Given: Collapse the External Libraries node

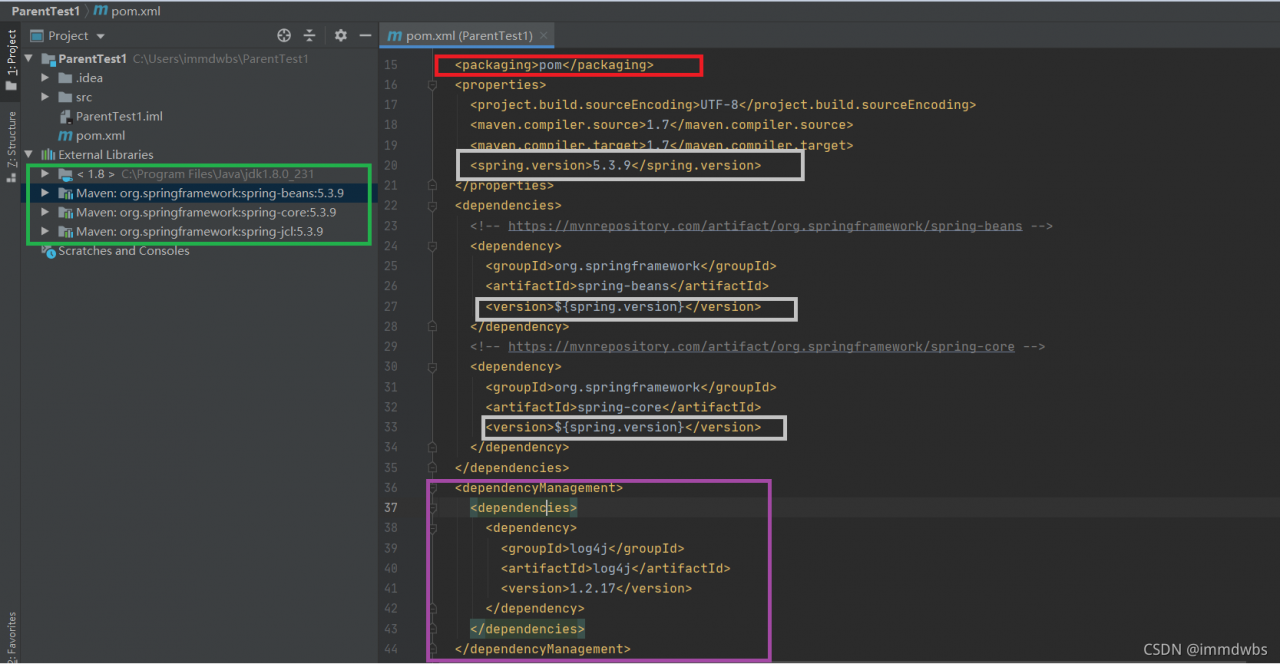Looking at the screenshot, I should pyautogui.click(x=29, y=155).
